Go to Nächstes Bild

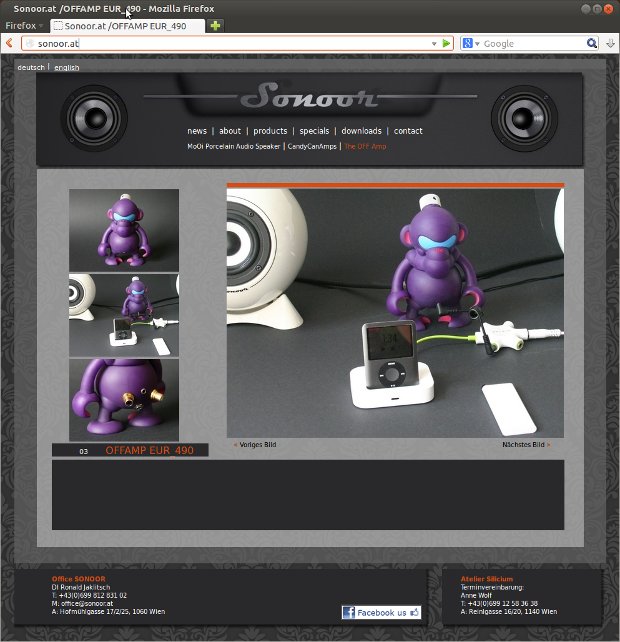526,445
